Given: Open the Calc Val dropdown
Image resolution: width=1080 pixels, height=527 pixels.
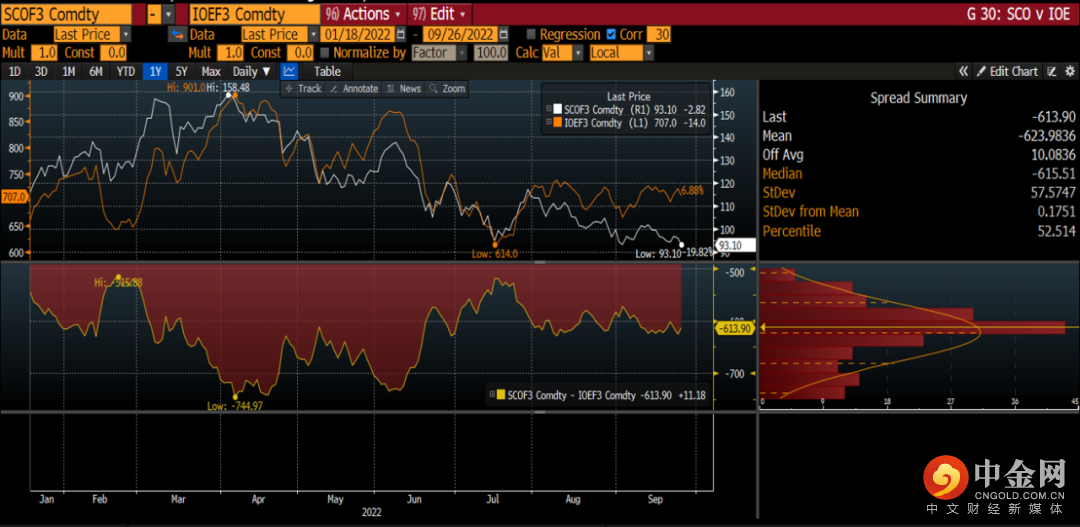Looking at the screenshot, I should (562, 52).
